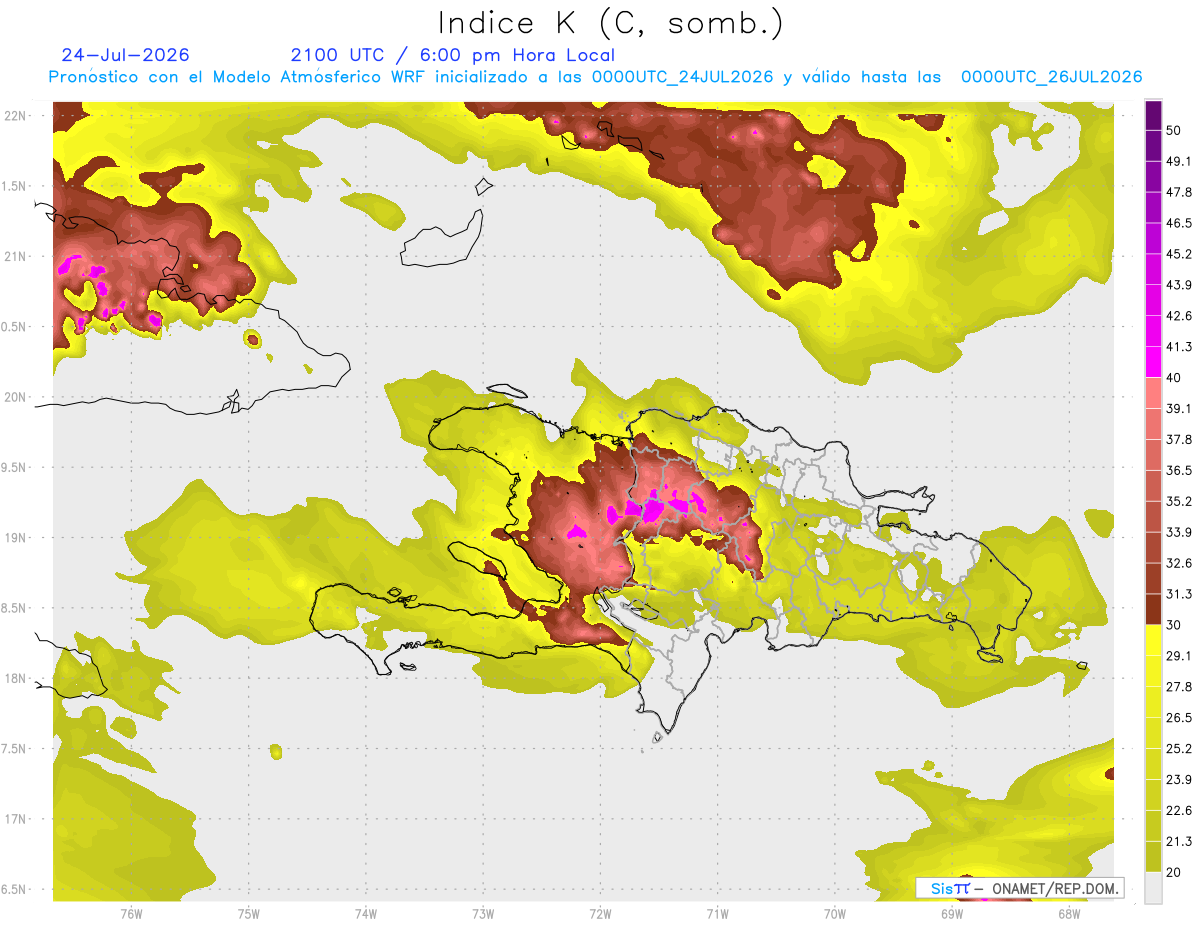This screenshot has height=927, width=1200.
Task: Select the initialization stamp "0000UTC_24JUL2026"
Action: pyautogui.click(x=682, y=77)
